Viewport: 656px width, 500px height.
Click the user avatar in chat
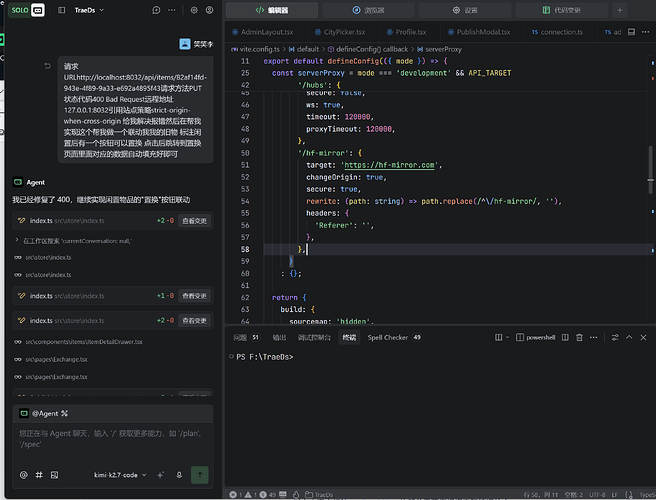pyautogui.click(x=184, y=44)
